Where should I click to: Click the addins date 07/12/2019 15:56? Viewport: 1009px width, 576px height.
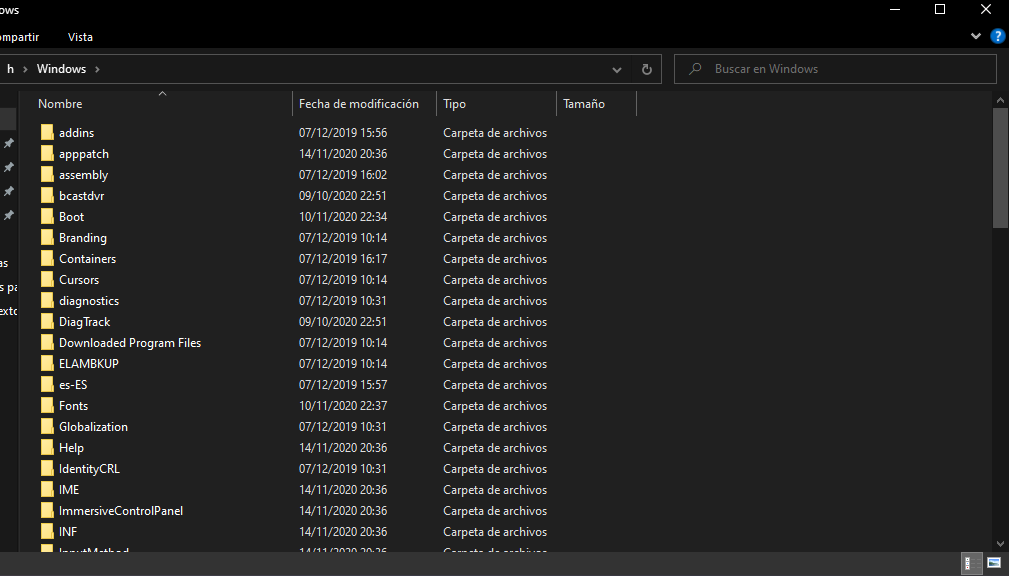[x=343, y=133]
